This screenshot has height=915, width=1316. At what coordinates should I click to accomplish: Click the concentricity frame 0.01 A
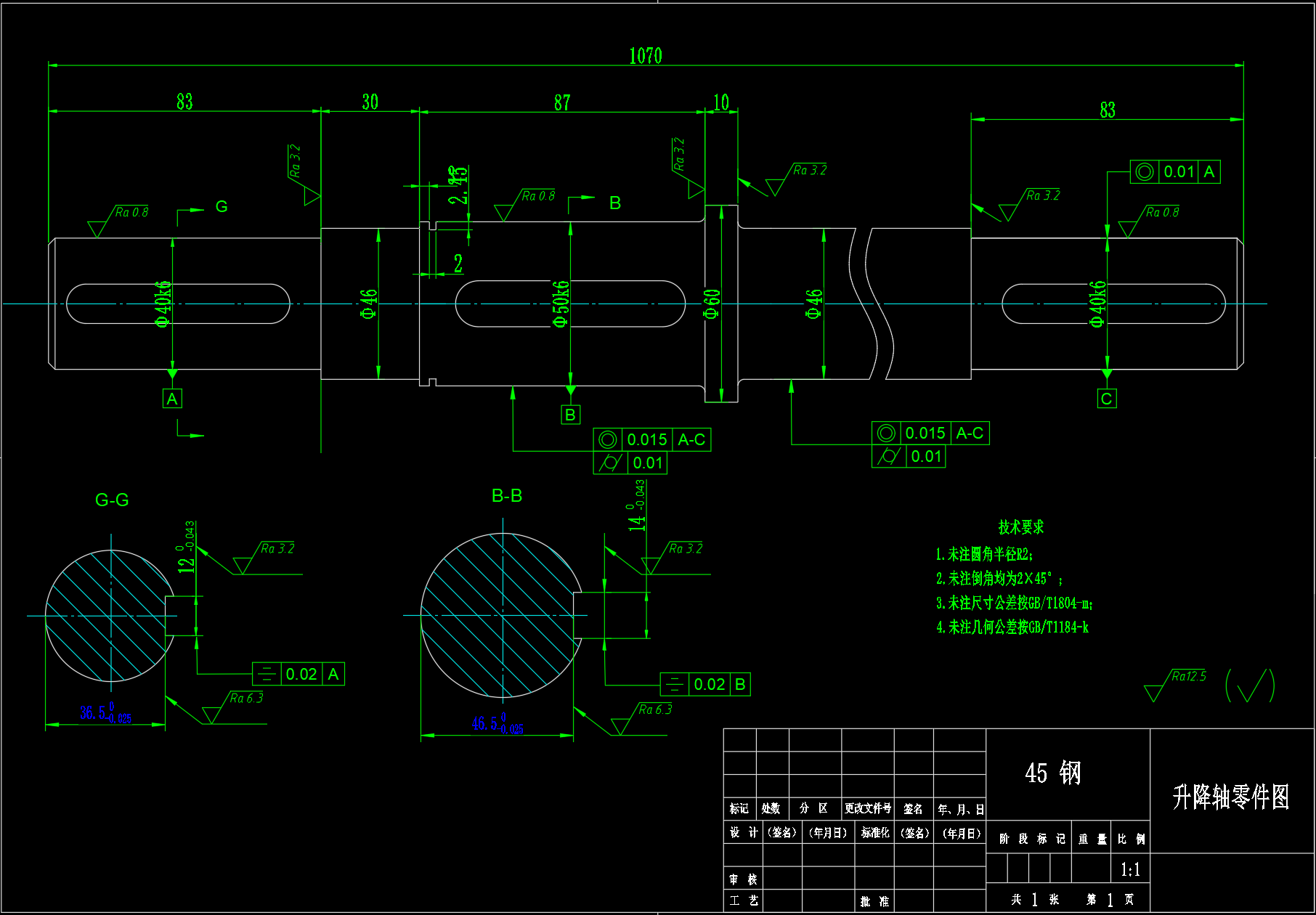pyautogui.click(x=1174, y=172)
